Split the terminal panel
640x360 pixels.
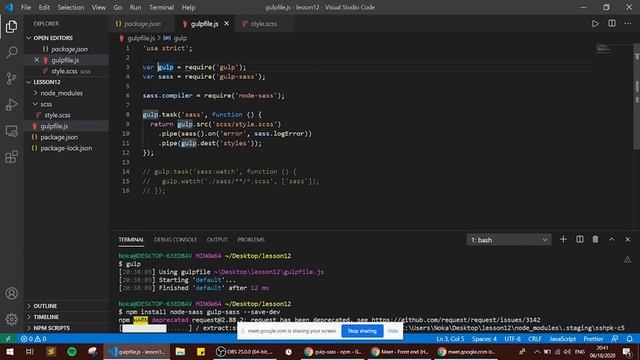coord(580,240)
